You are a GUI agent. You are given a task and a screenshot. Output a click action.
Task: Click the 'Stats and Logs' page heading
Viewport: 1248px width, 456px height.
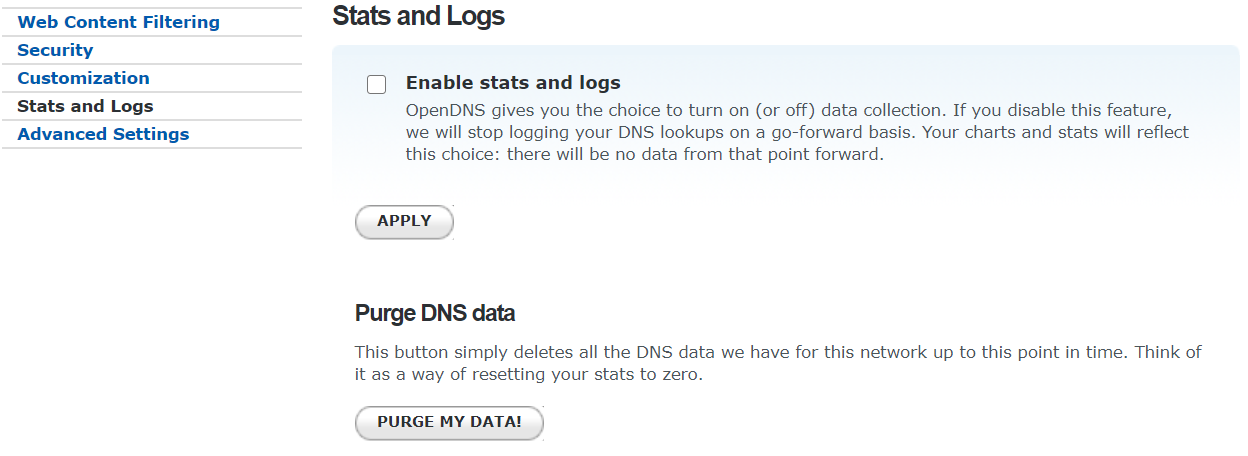[418, 16]
